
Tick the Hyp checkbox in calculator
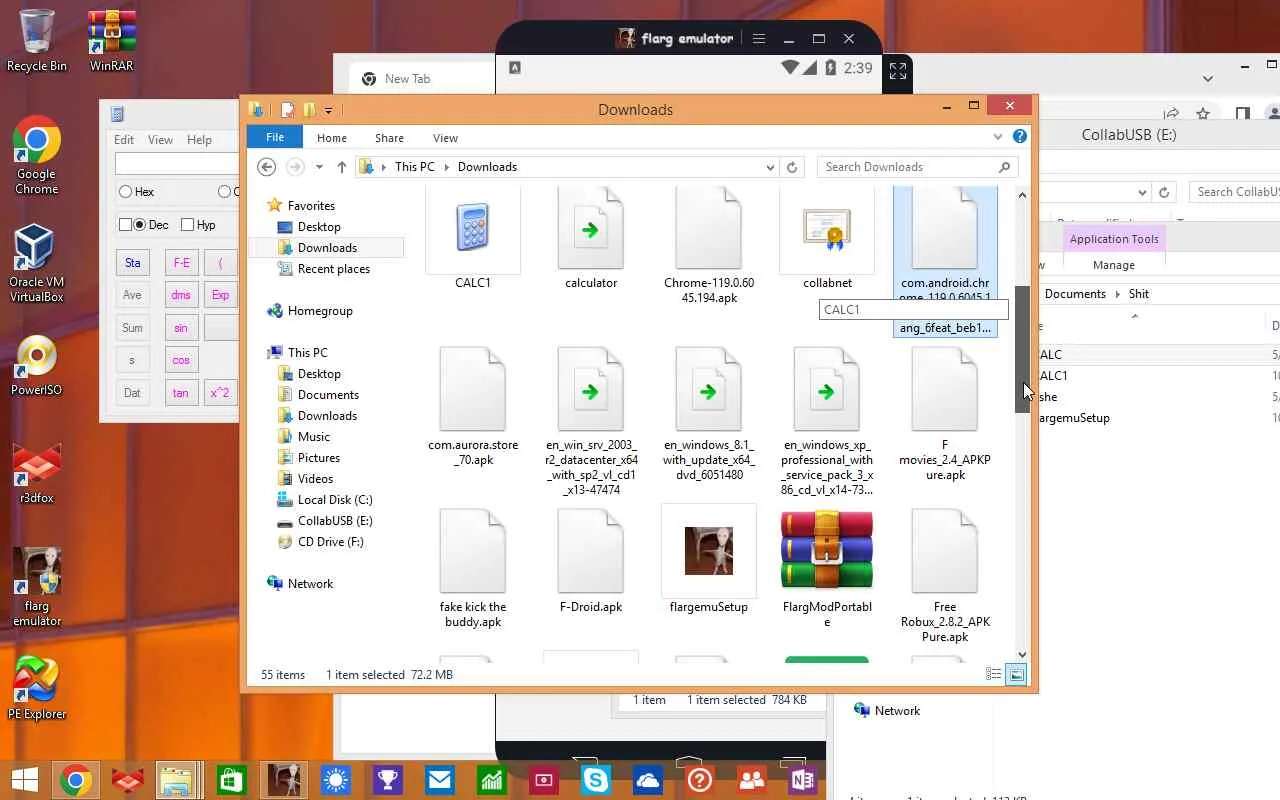pos(198,225)
